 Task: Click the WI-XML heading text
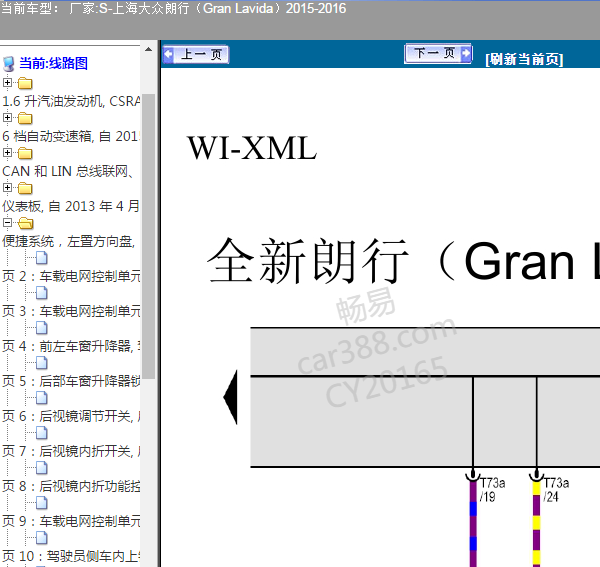252,148
